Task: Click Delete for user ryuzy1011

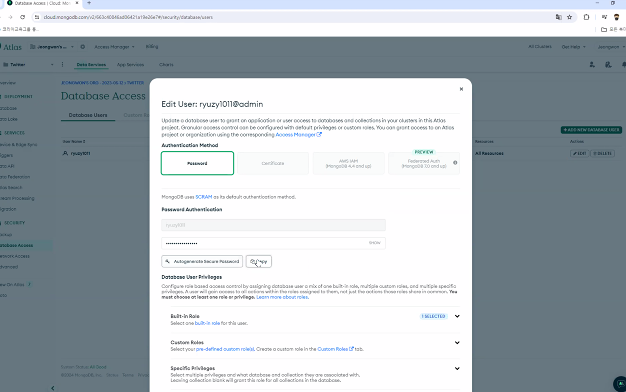Action: 602,153
